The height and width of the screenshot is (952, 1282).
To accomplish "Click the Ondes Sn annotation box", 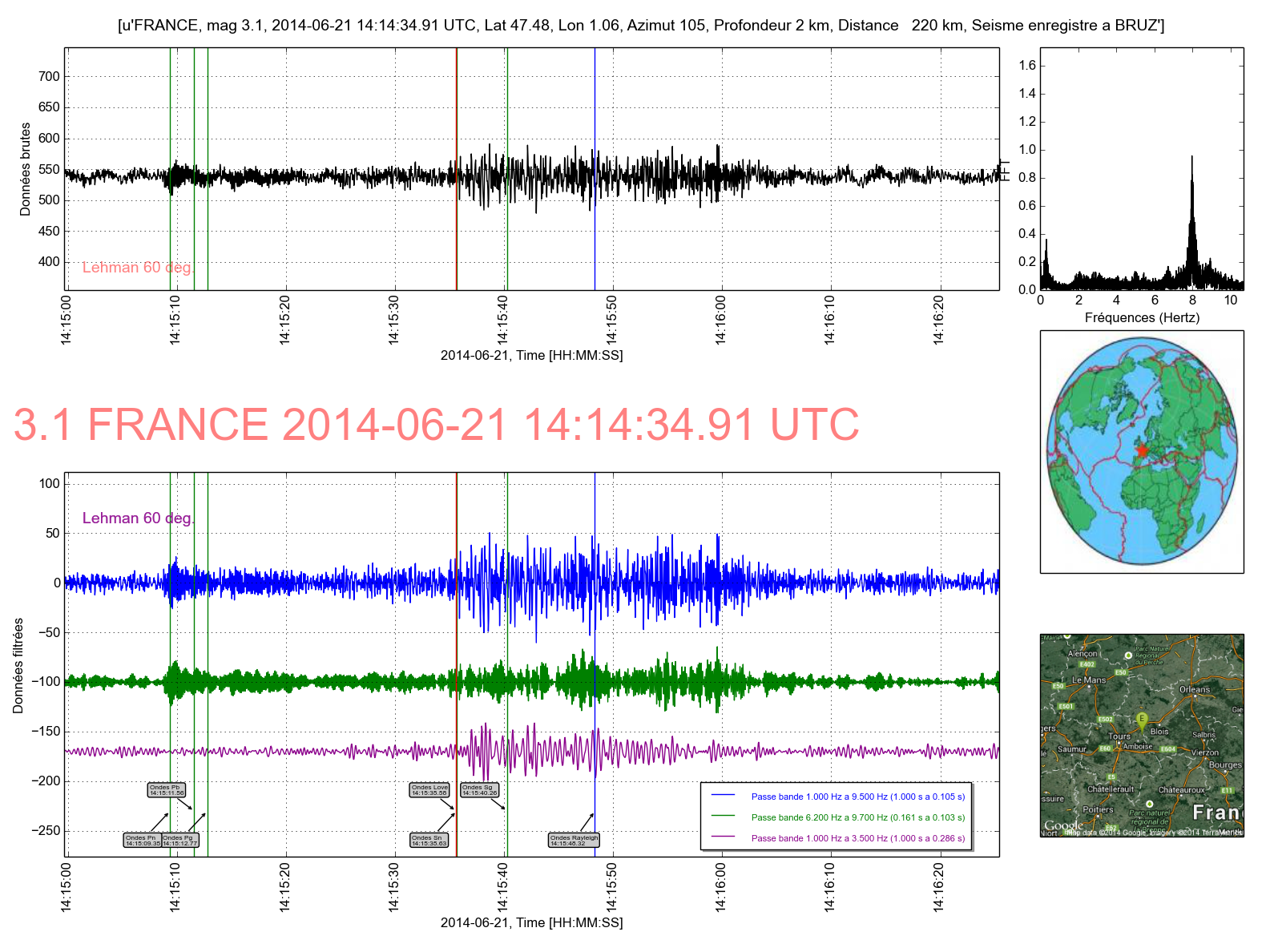I will pyautogui.click(x=429, y=840).
